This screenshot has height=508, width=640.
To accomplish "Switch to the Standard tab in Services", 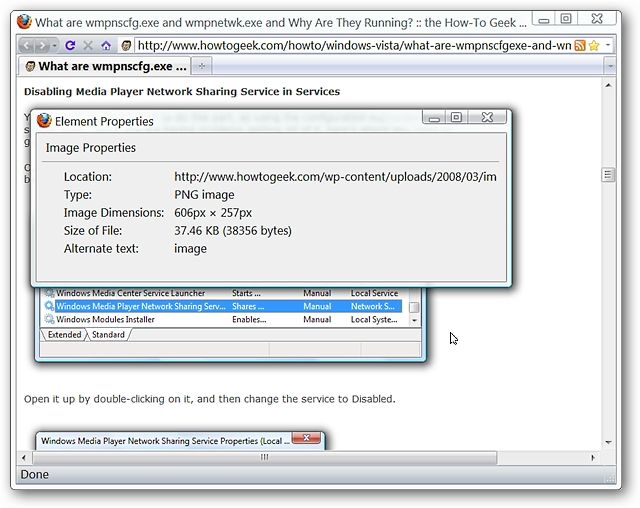I will [x=108, y=335].
